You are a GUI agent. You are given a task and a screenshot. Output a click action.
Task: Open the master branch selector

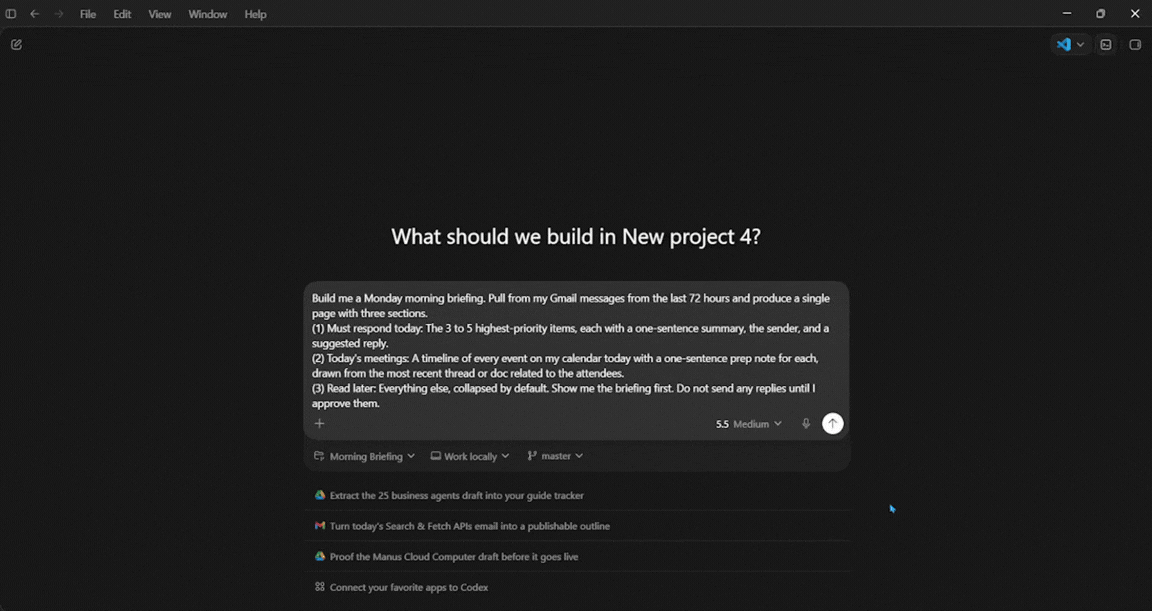tap(555, 456)
